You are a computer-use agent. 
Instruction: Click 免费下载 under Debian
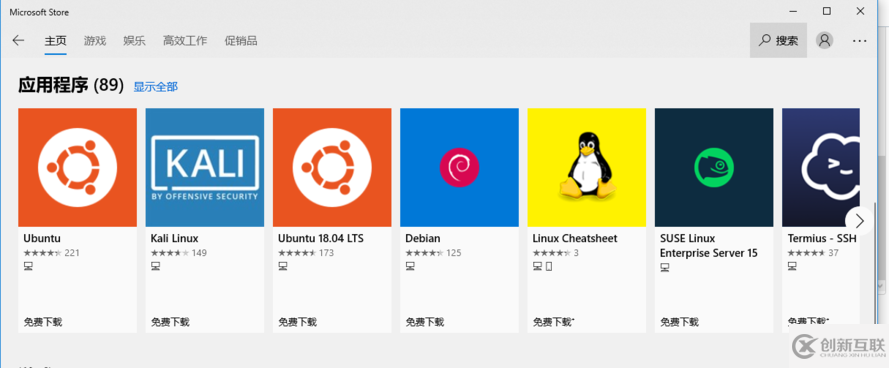[425, 322]
